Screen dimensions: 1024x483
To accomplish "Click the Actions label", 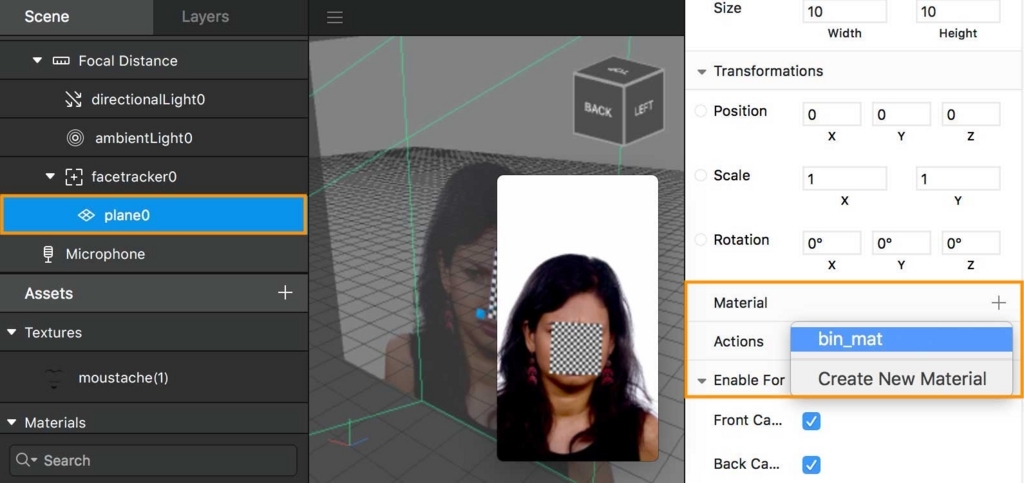I will tap(738, 341).
